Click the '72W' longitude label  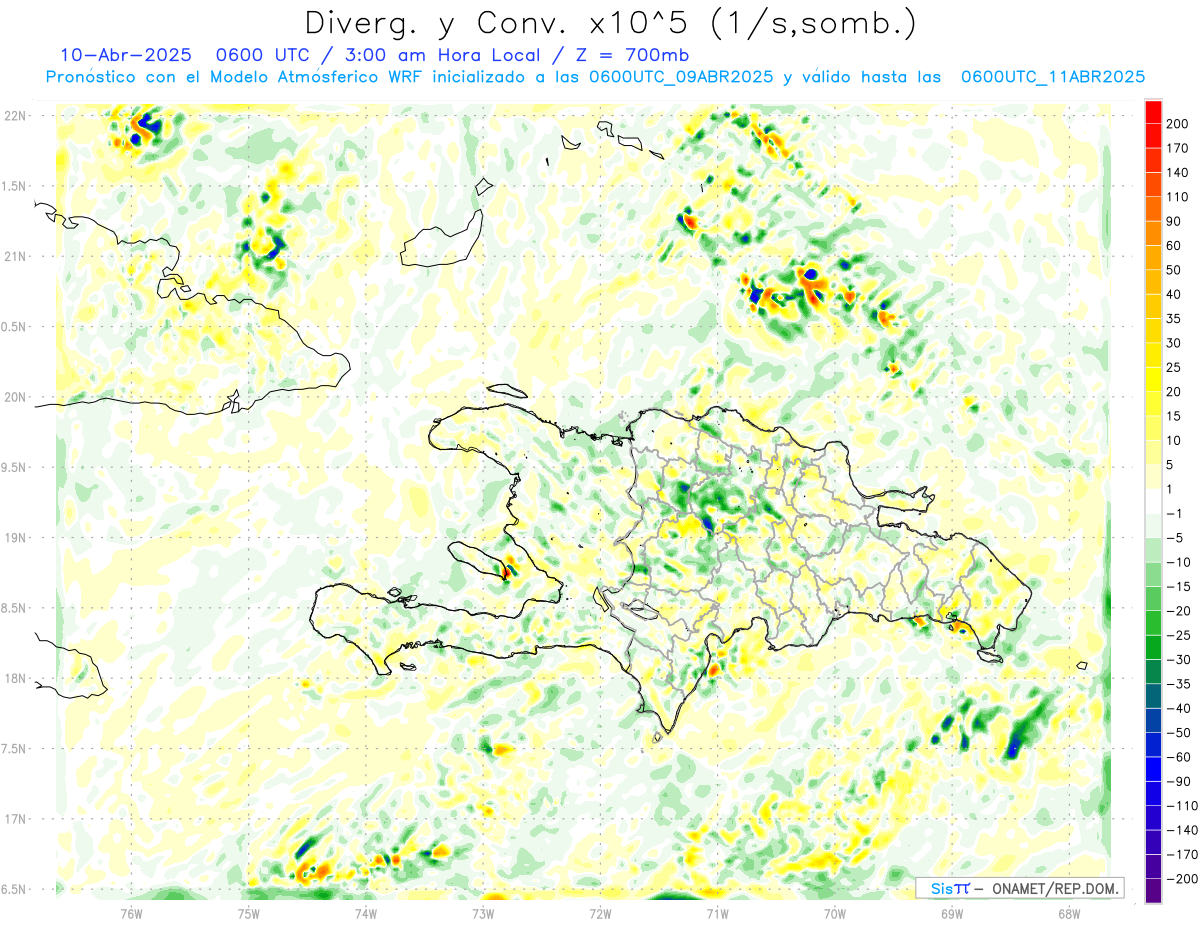click(x=600, y=913)
